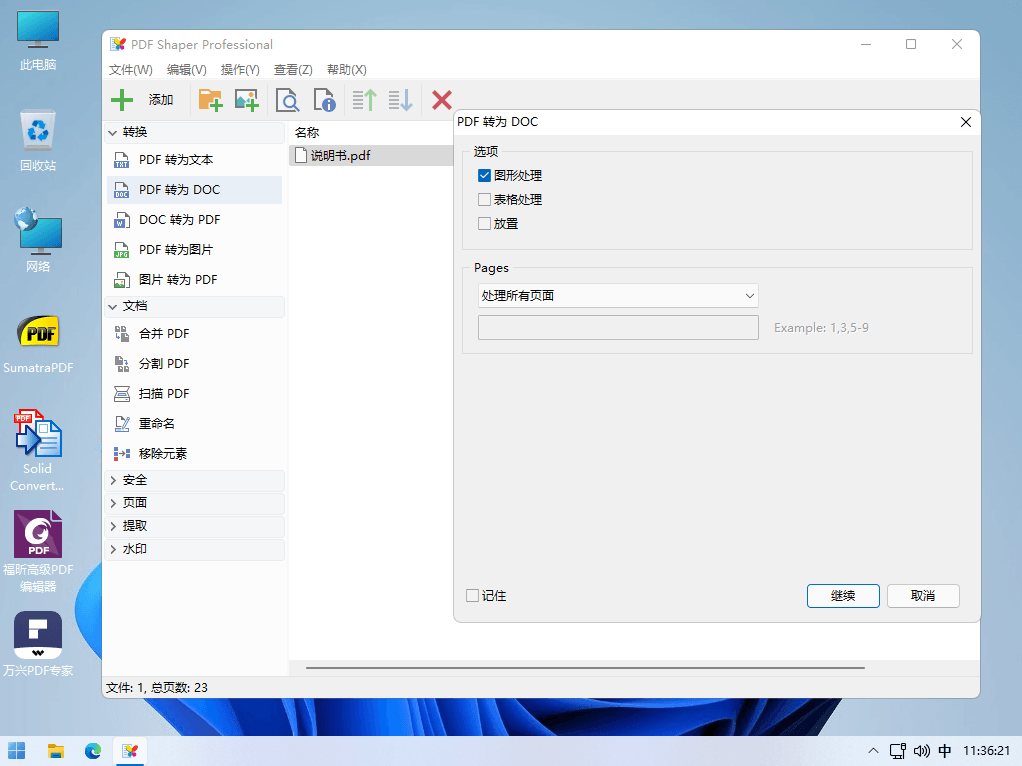Viewport: 1022px width, 766px height.
Task: Open 文件(W) menu
Action: (x=130, y=70)
